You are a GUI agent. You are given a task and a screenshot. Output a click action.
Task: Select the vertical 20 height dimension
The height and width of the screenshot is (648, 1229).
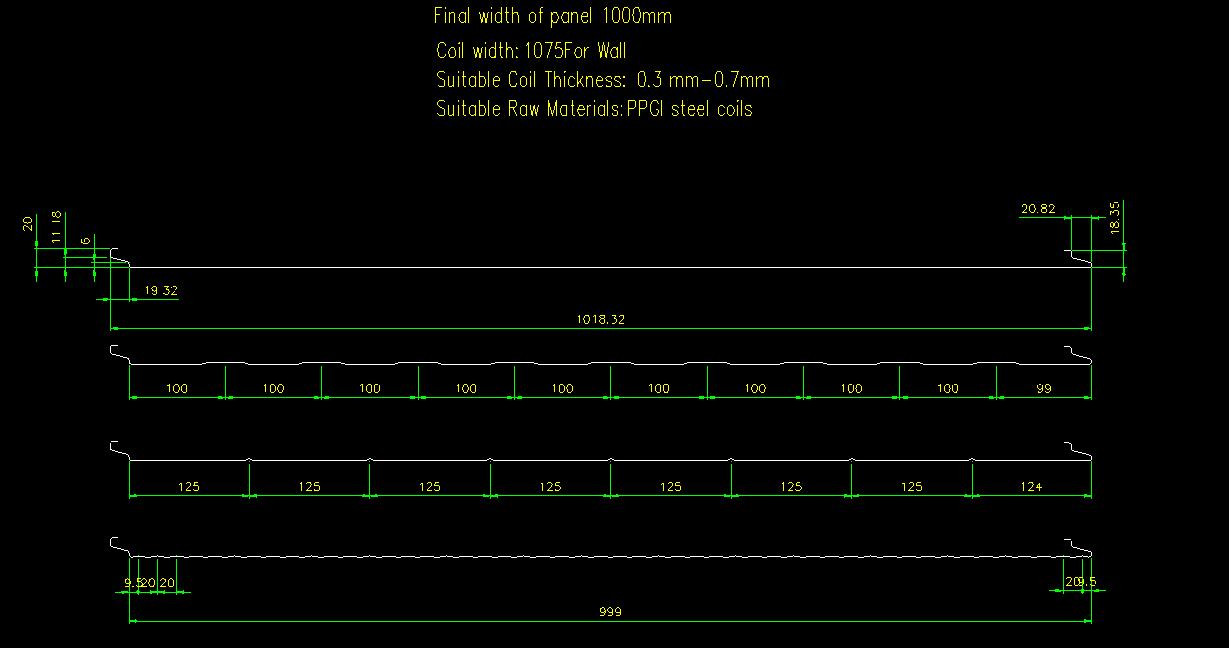tap(28, 224)
